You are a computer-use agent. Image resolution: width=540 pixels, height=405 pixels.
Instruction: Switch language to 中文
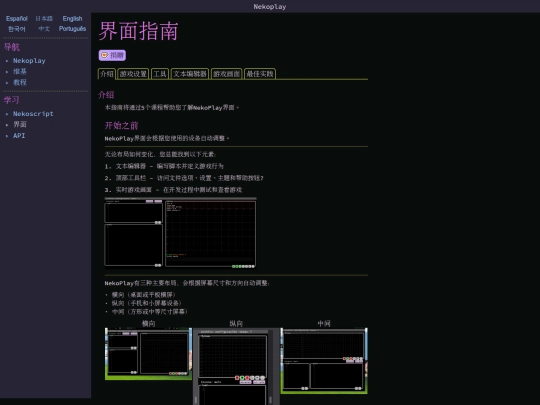click(x=44, y=29)
